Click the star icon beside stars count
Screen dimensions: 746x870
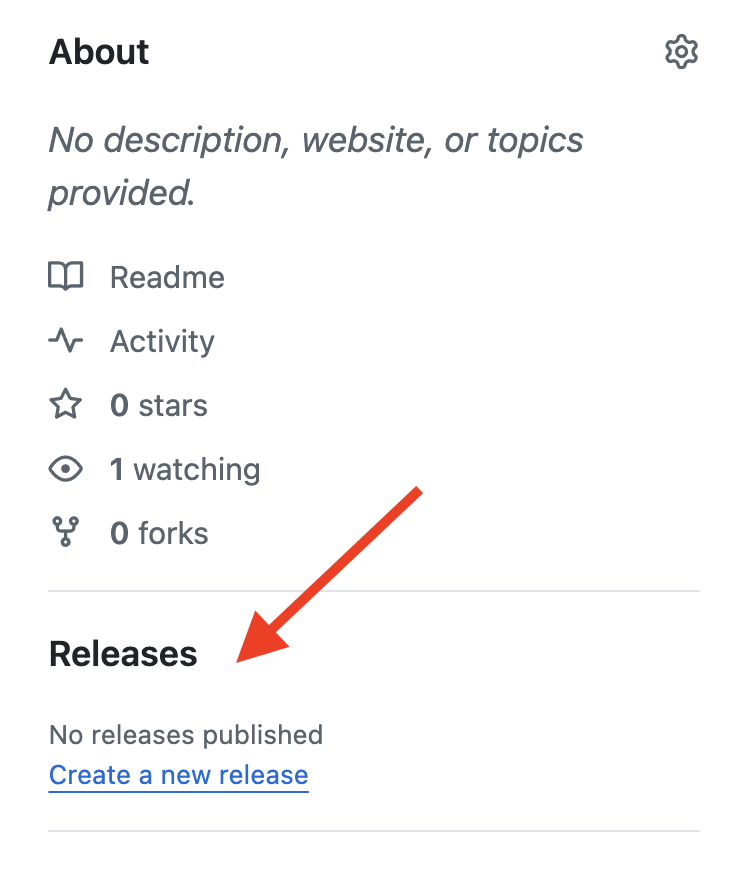click(66, 405)
